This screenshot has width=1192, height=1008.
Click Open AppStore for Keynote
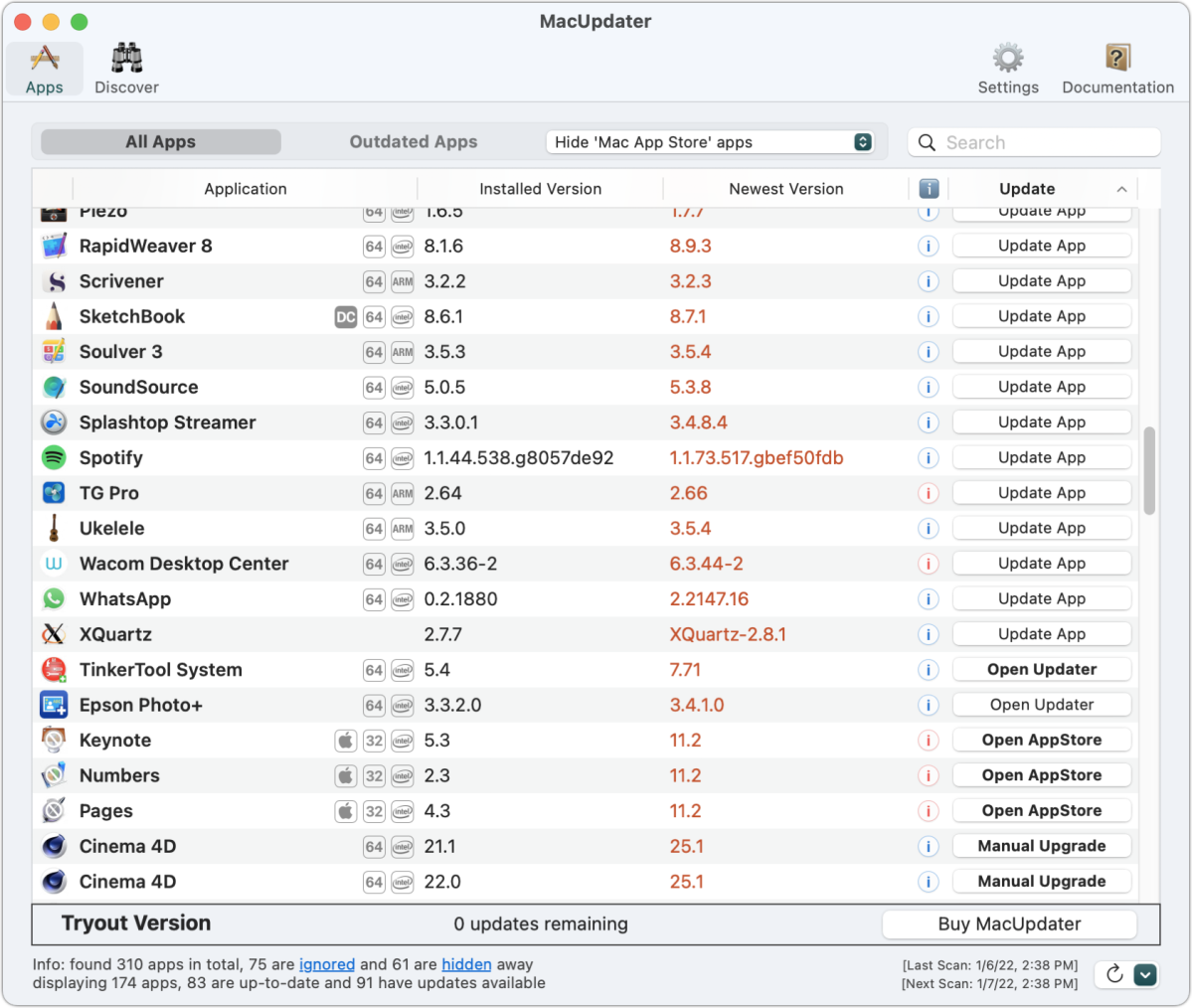pyautogui.click(x=1041, y=741)
